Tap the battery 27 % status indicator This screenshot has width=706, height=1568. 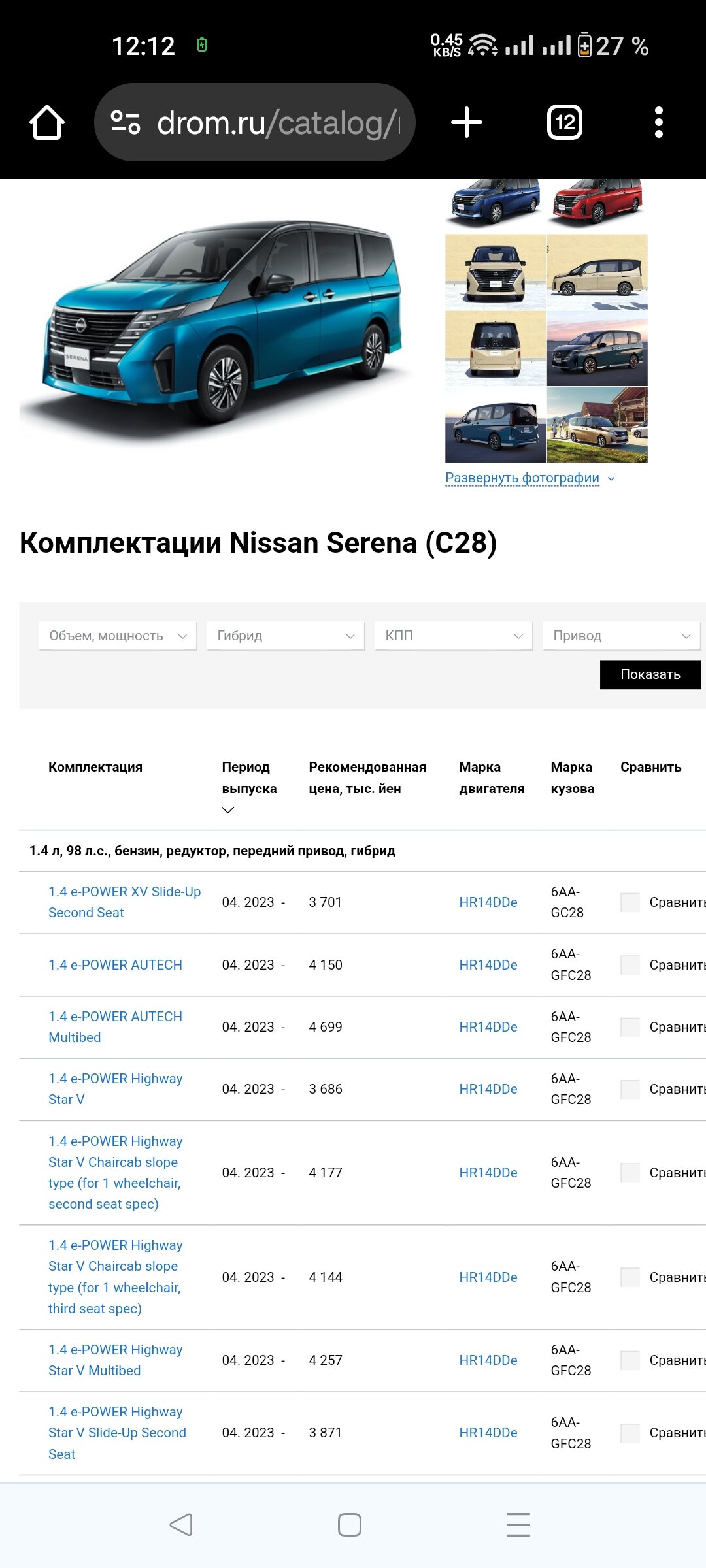click(x=613, y=46)
